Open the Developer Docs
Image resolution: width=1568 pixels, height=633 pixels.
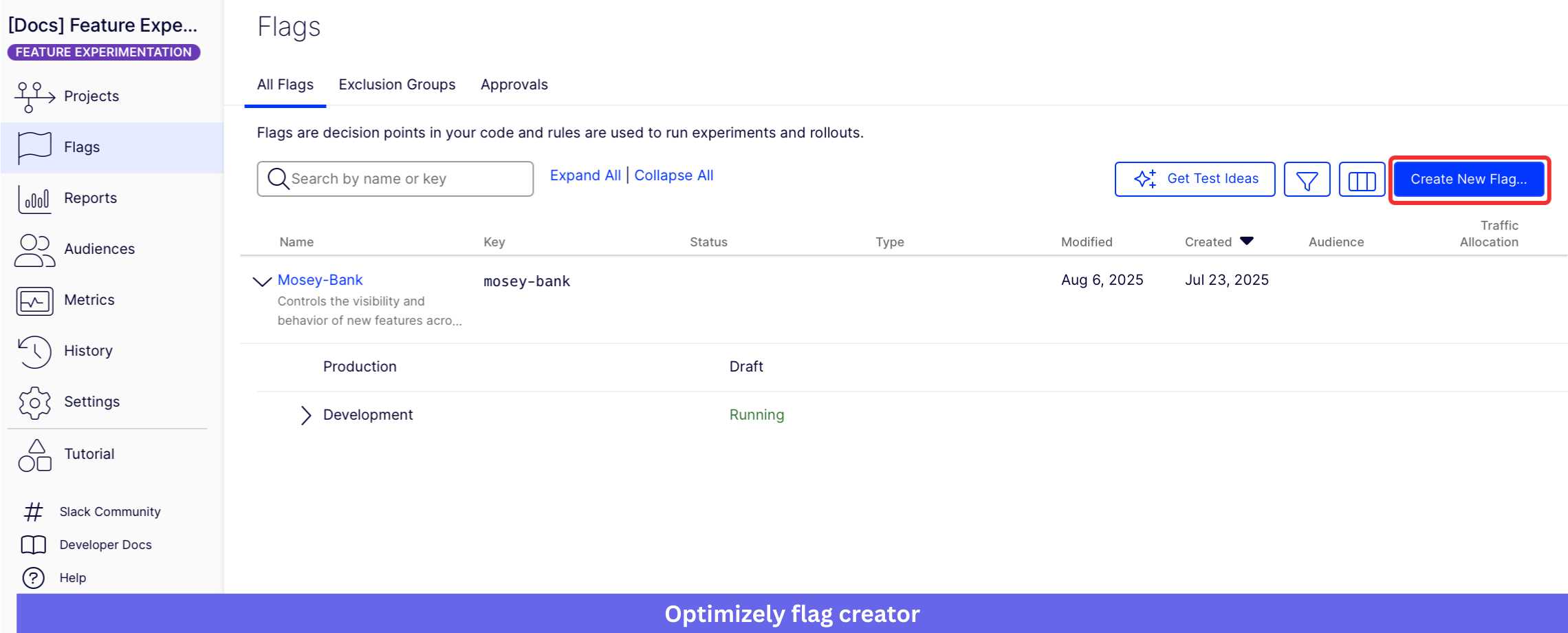104,544
